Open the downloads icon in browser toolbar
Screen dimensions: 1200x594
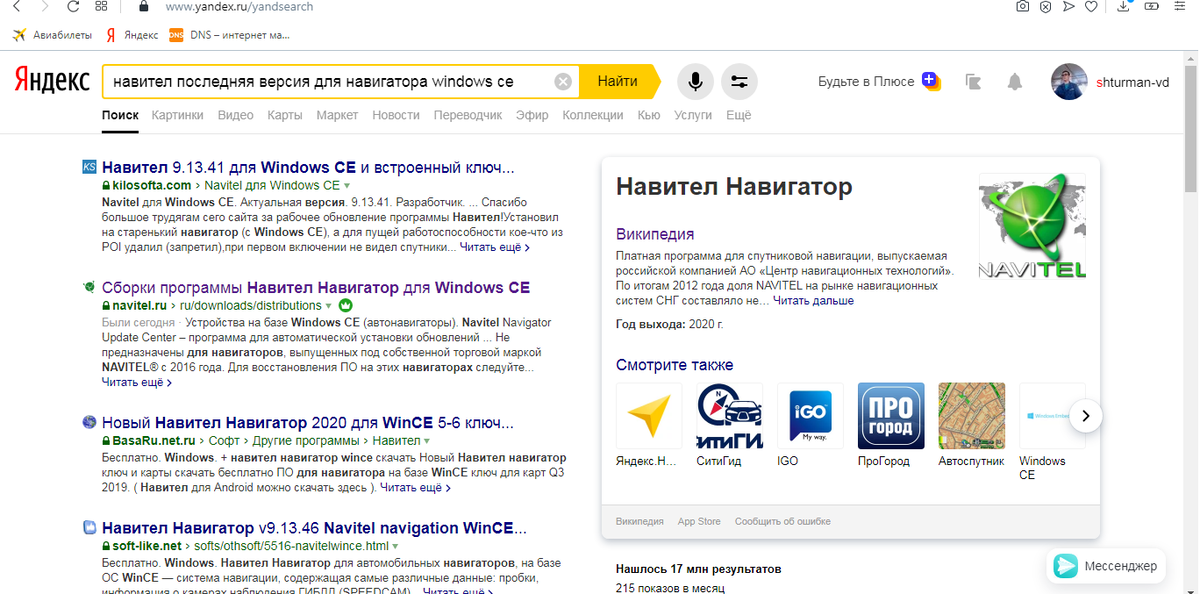pyautogui.click(x=1124, y=6)
